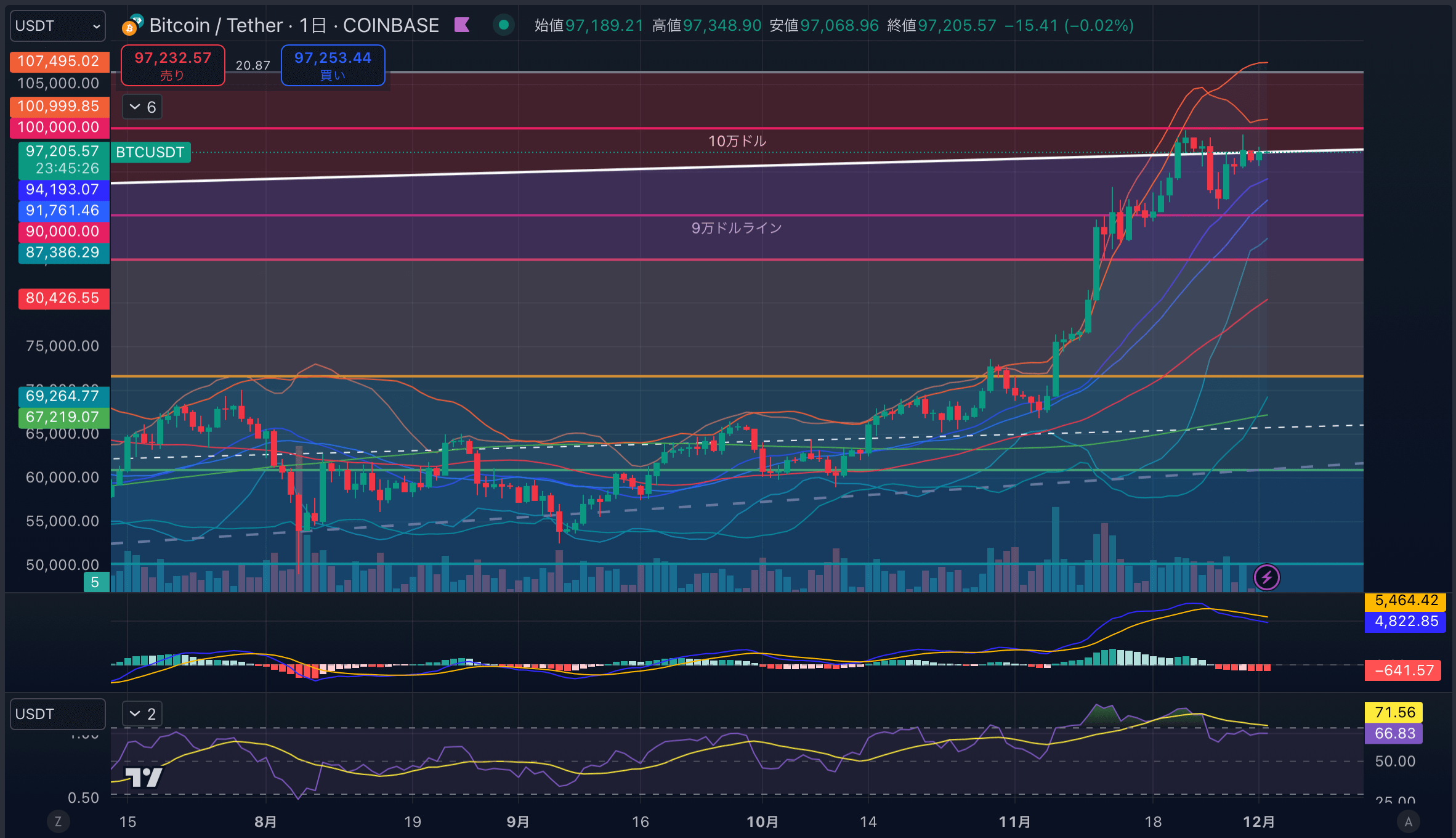The image size is (1456, 838).
Task: Click the A auto-scale button at bottom right
Action: click(1408, 821)
